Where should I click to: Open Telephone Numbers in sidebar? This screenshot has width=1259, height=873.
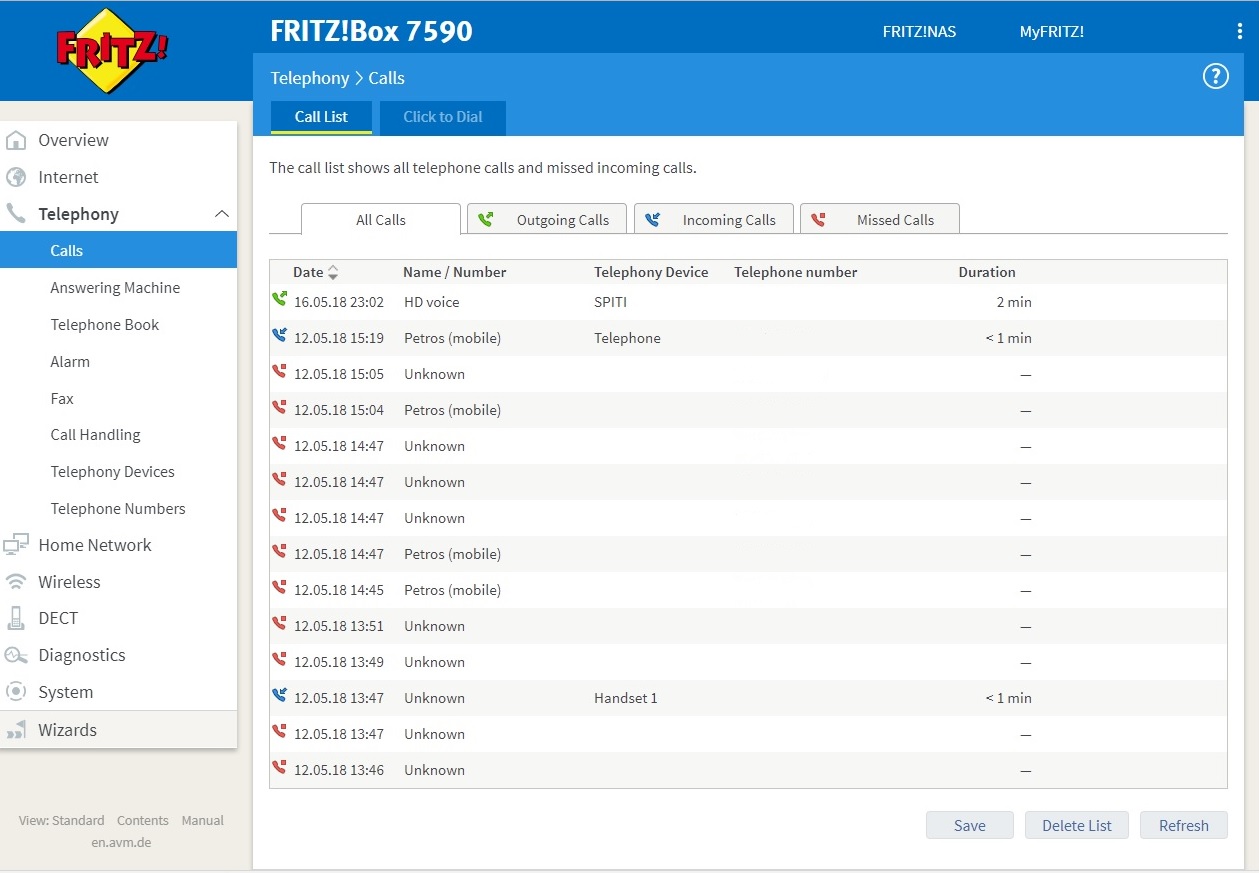[x=118, y=509]
